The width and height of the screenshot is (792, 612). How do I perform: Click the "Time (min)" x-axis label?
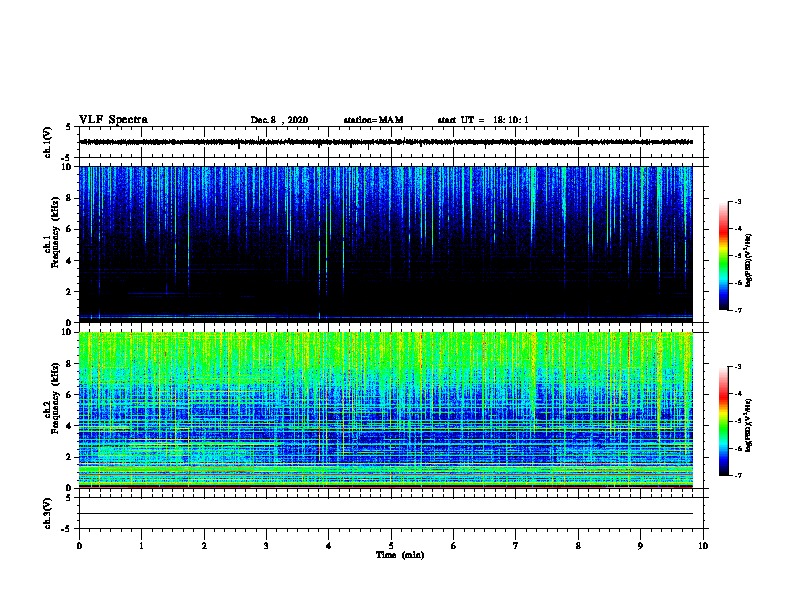(400, 555)
